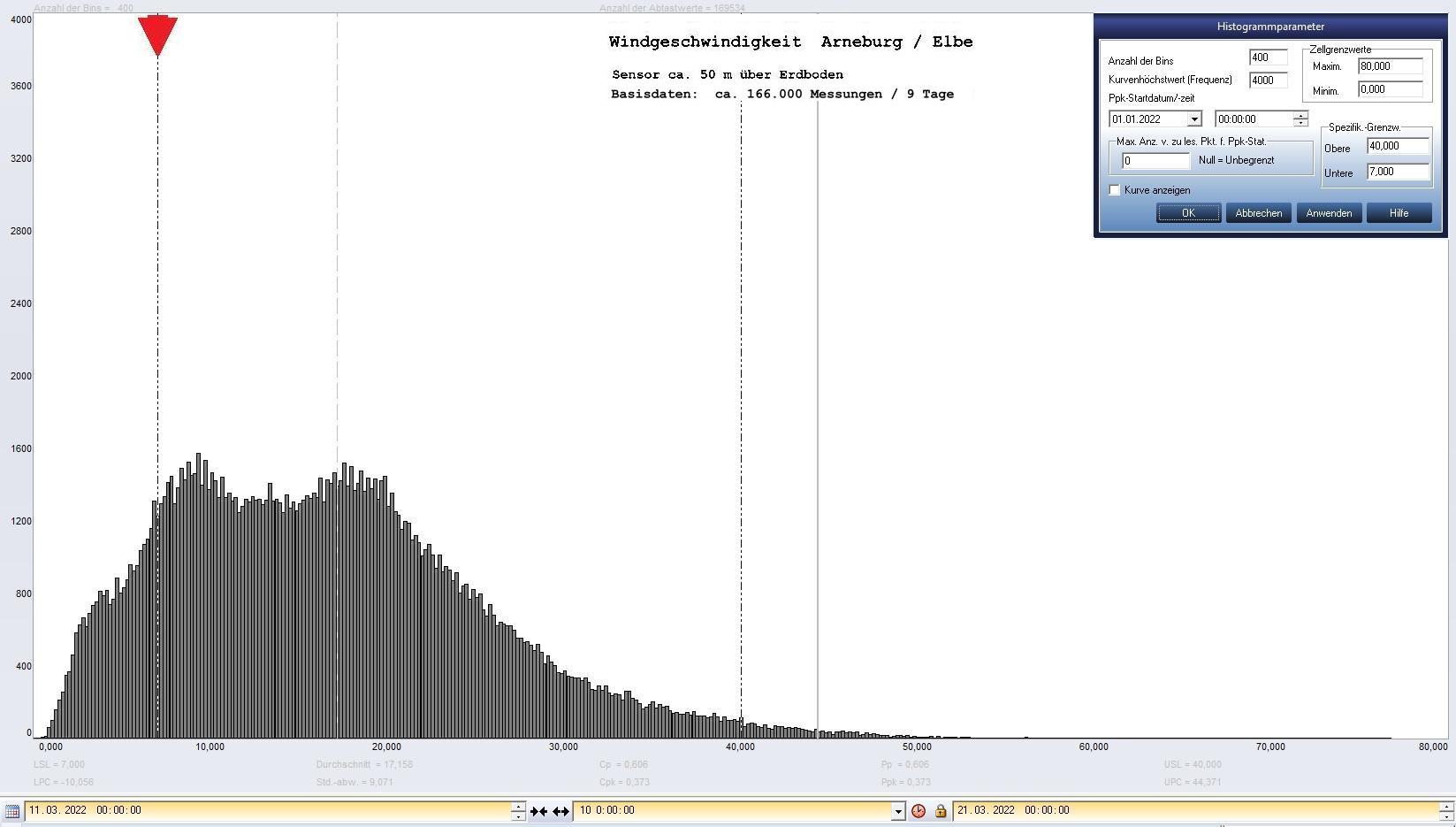Click the calendar icon in the bottom bar
The height and width of the screenshot is (827, 1456).
pos(12,810)
